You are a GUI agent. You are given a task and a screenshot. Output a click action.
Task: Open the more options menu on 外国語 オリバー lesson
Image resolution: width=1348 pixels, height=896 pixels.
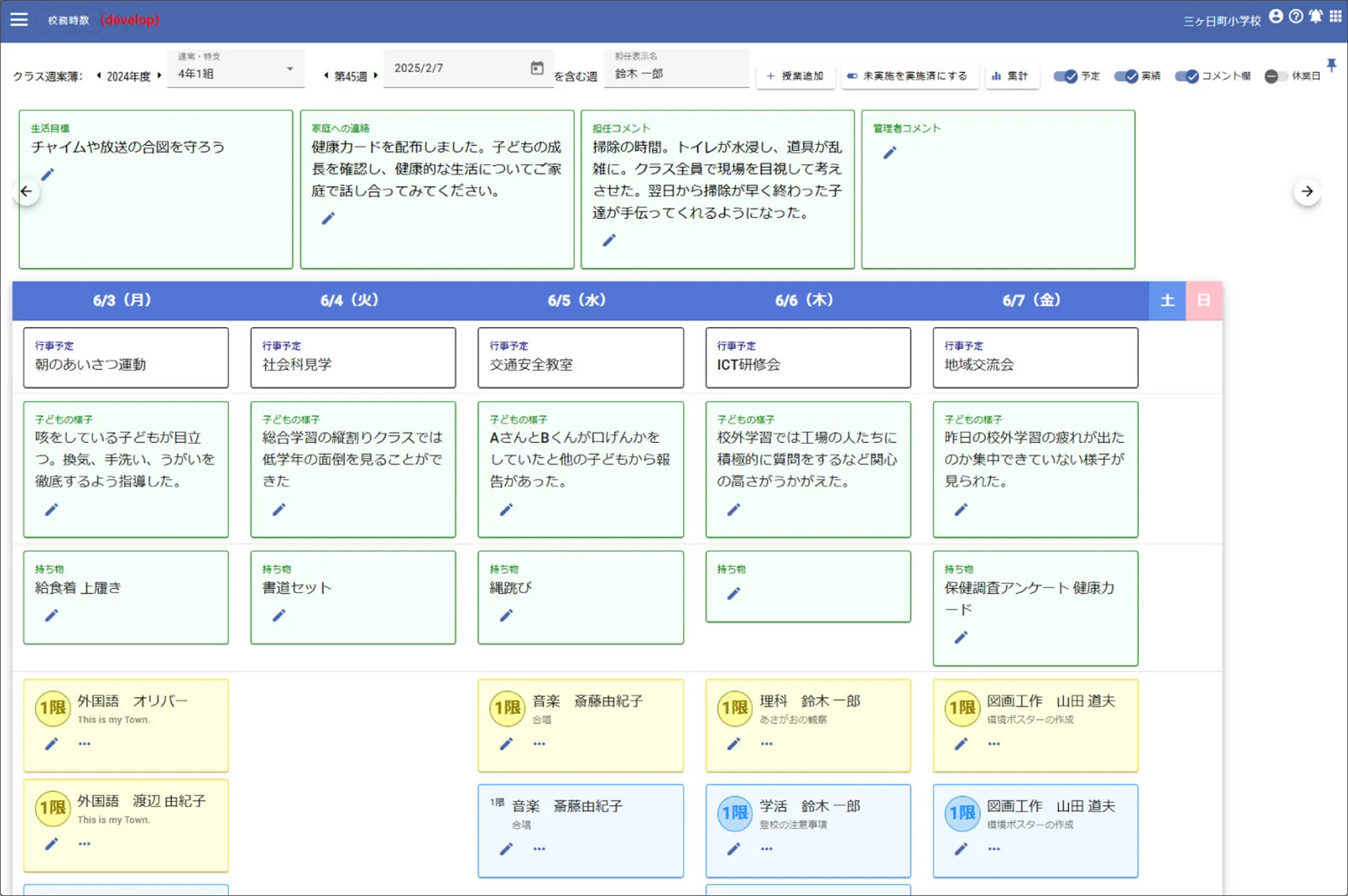coord(84,743)
